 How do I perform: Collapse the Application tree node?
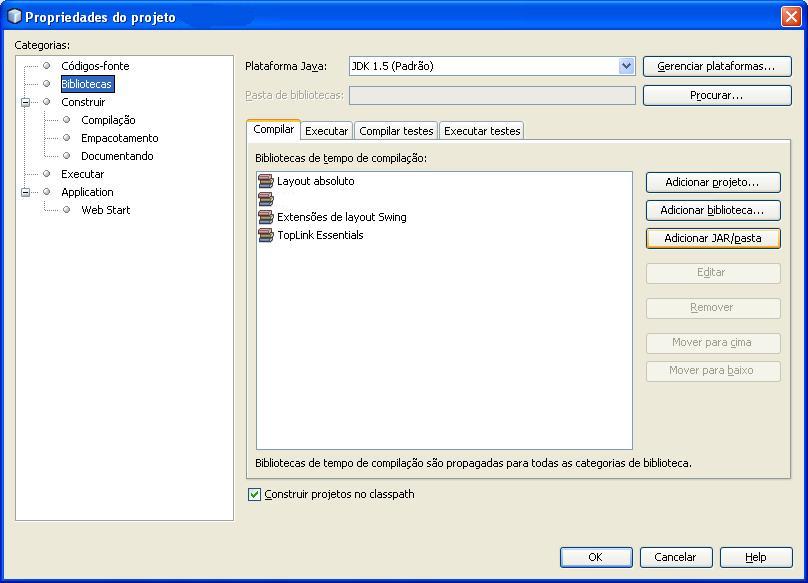point(25,192)
